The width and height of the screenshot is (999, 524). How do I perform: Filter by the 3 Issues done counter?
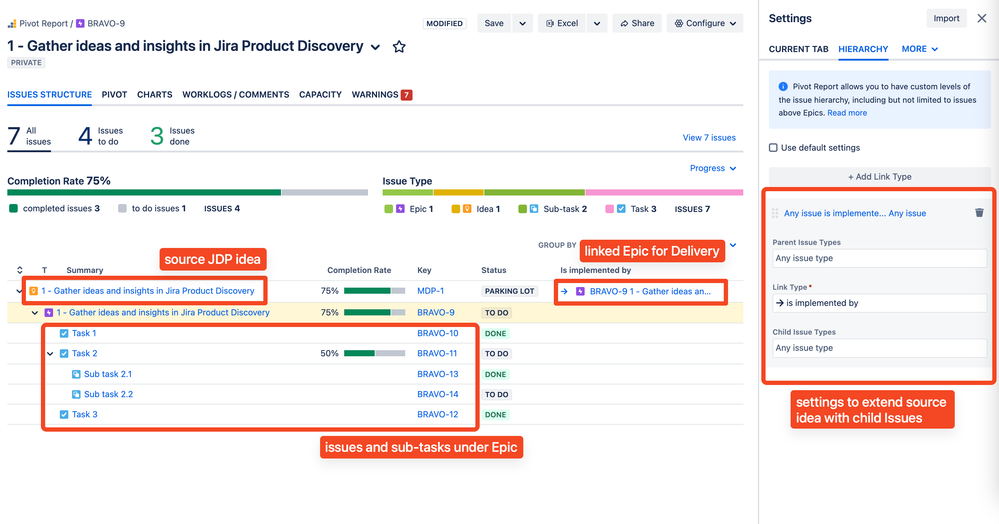173,136
